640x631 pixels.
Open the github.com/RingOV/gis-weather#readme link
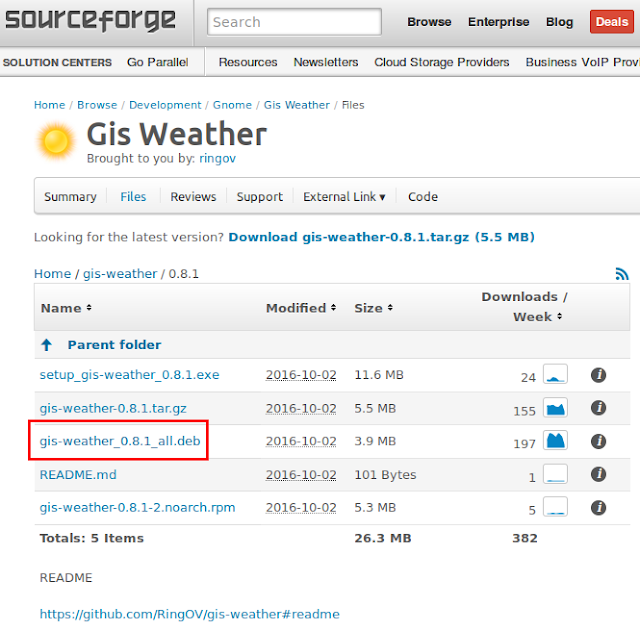pyautogui.click(x=189, y=614)
